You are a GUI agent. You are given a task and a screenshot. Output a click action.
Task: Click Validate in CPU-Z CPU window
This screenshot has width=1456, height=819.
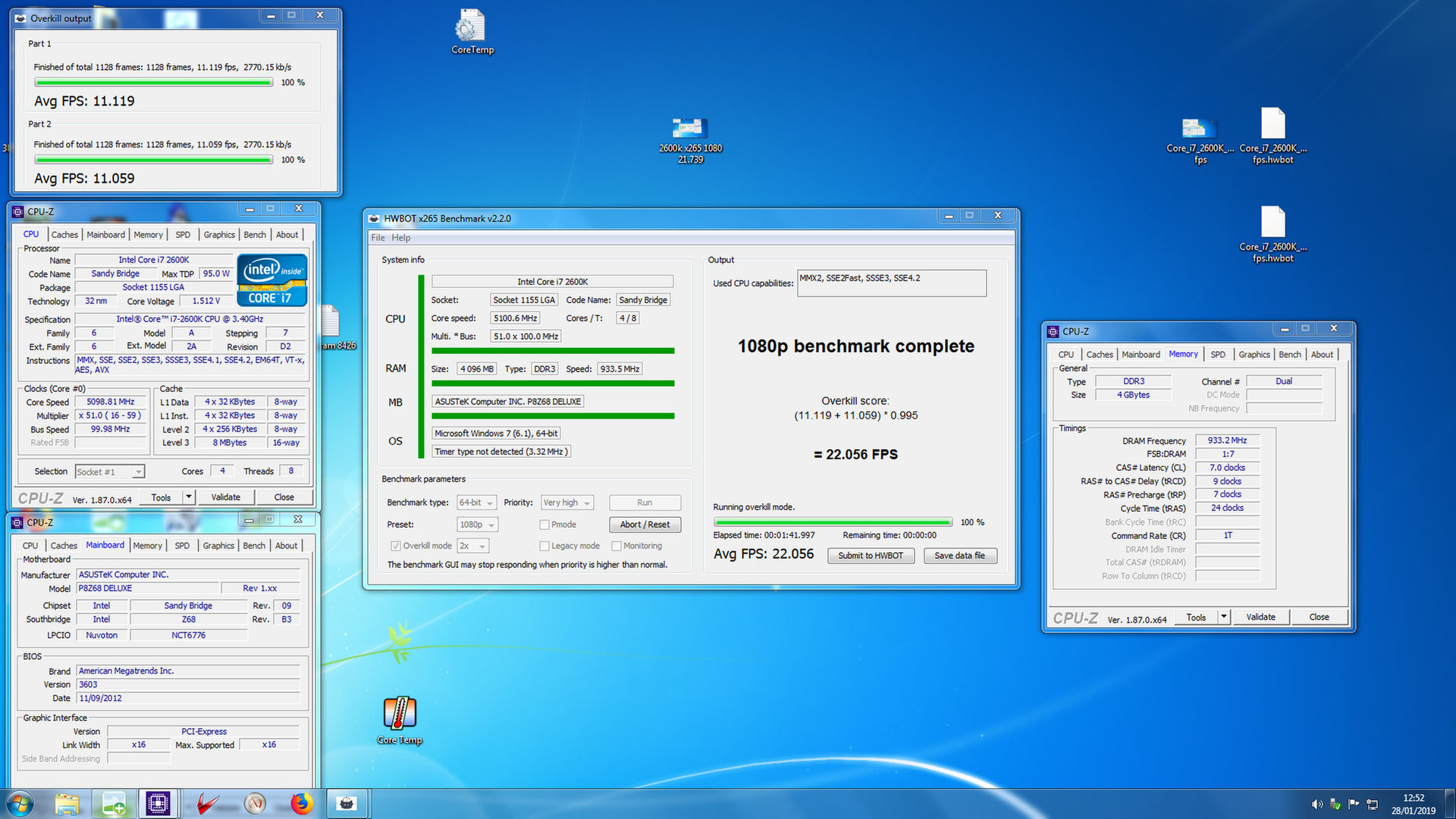tap(225, 497)
